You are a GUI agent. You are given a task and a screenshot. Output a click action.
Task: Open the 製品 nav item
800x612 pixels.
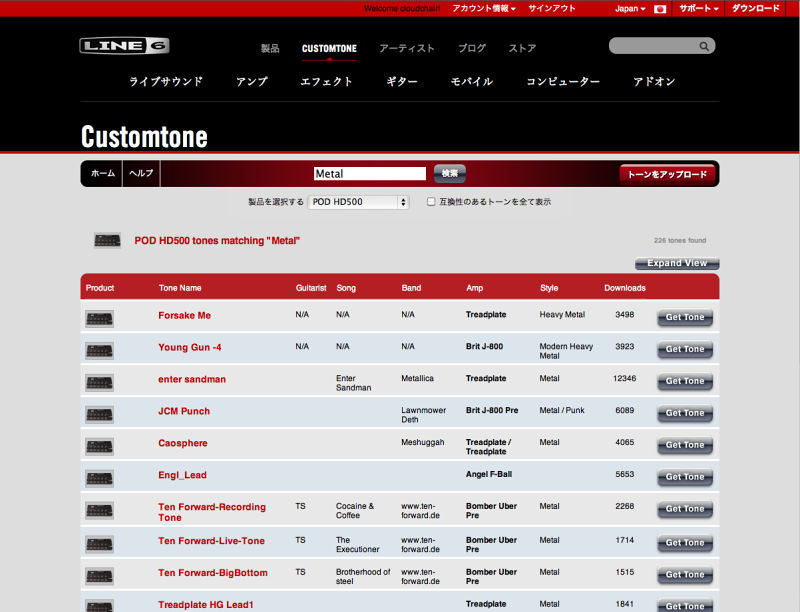(x=270, y=48)
